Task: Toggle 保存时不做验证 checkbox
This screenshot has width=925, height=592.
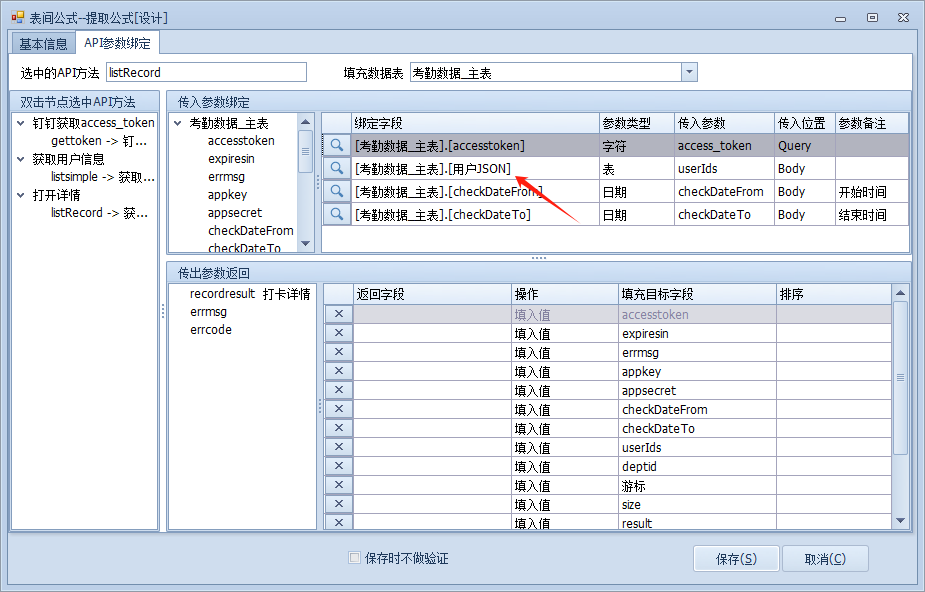Action: point(354,558)
